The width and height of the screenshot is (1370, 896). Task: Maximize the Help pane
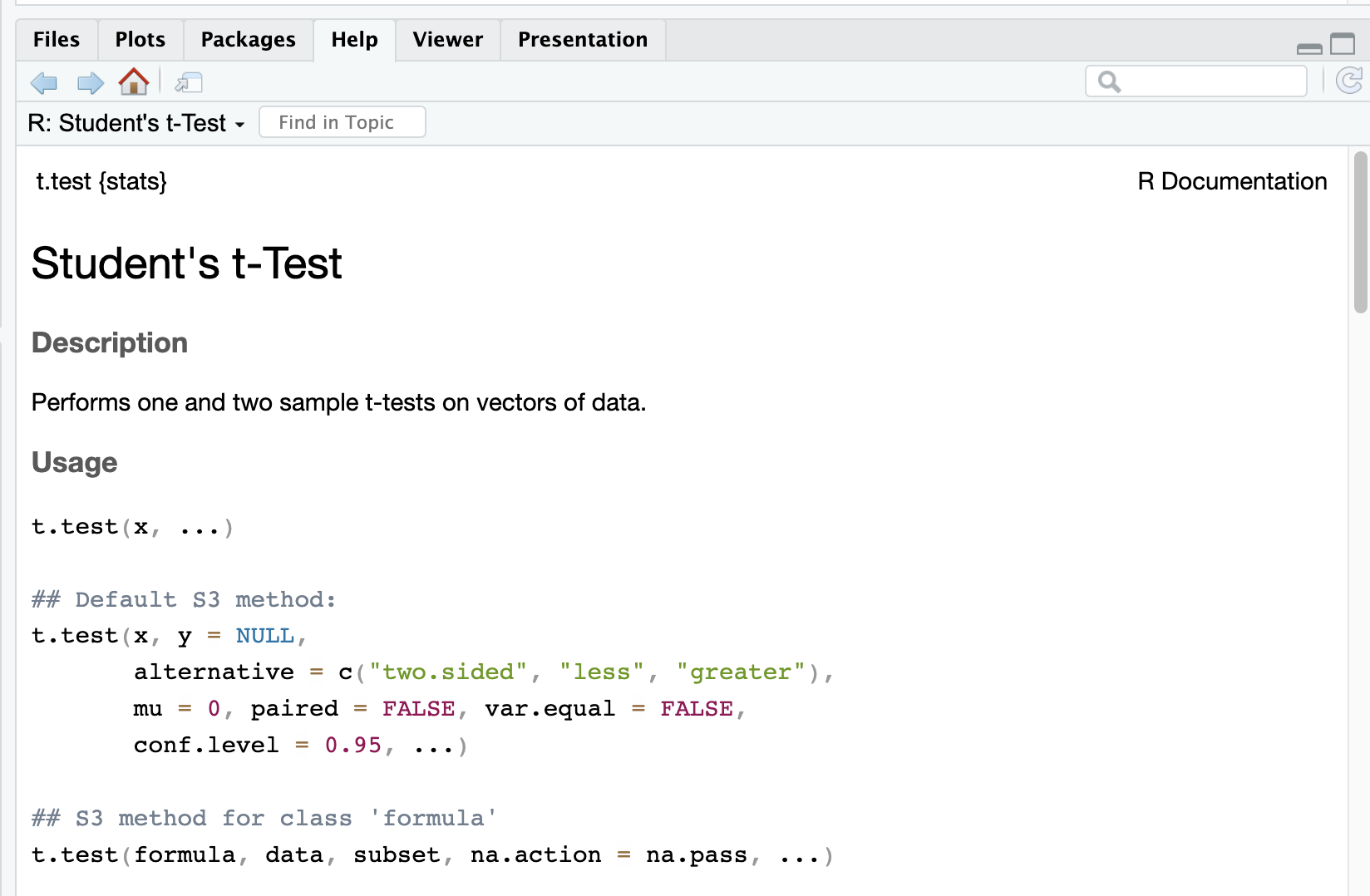1342,44
